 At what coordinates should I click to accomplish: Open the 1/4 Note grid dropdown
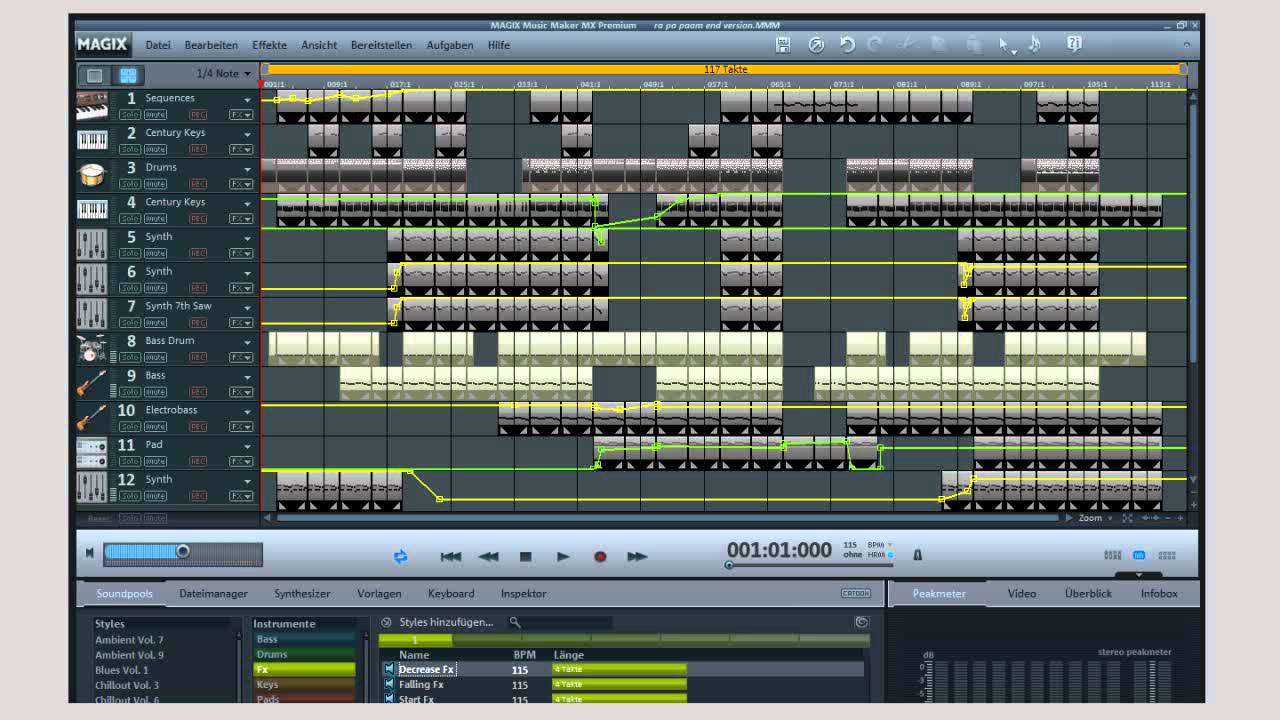[247, 74]
